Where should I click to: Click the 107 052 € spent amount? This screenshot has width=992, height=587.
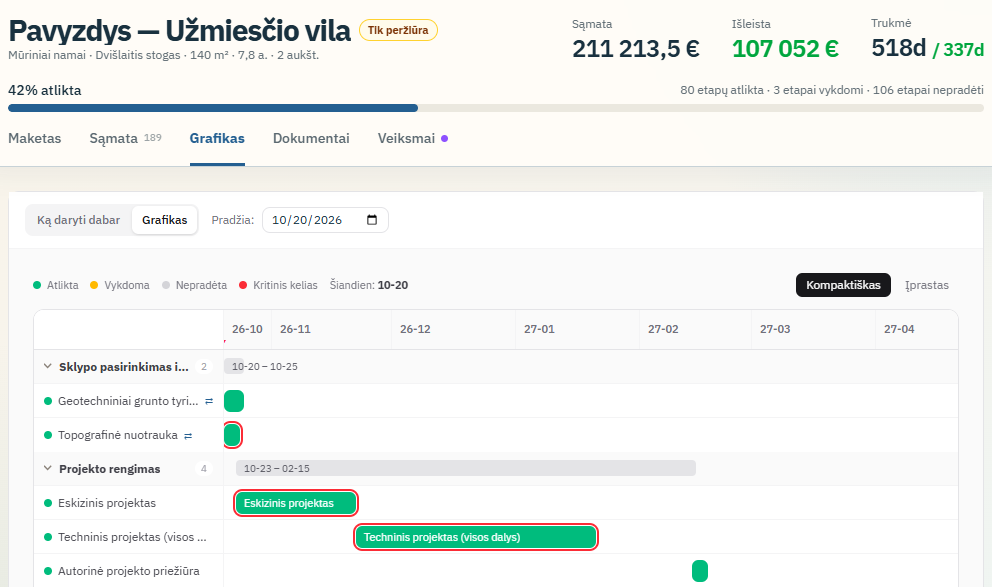pyautogui.click(x=785, y=49)
